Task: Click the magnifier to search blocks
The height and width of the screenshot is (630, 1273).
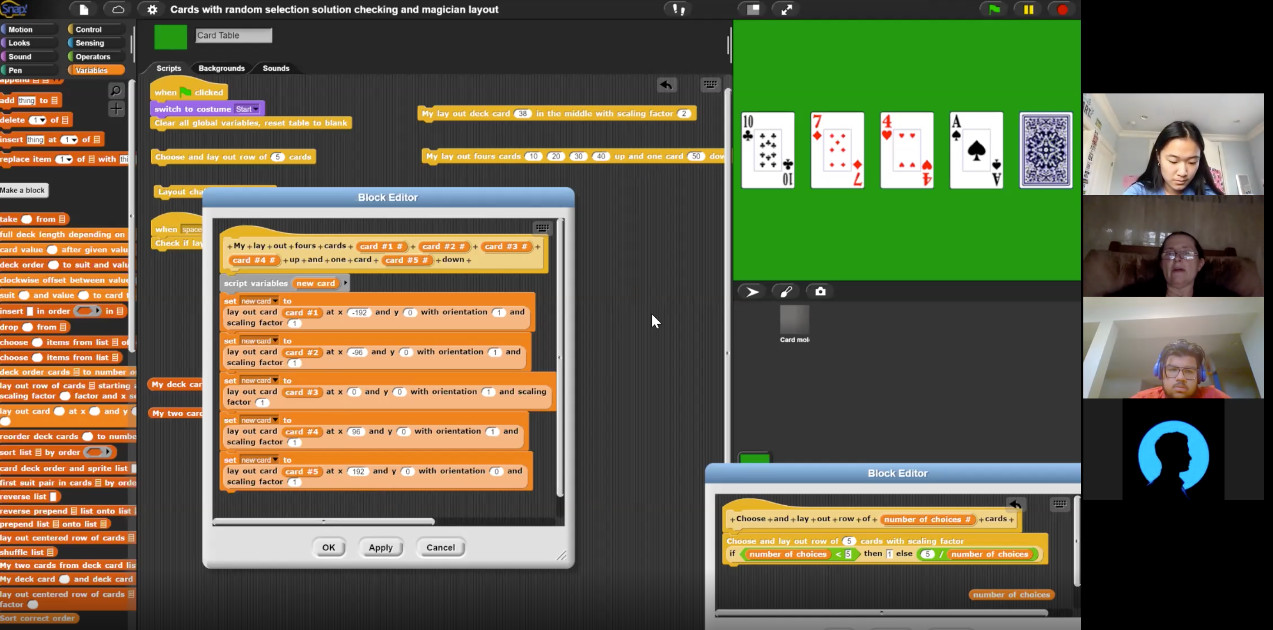Action: (116, 90)
